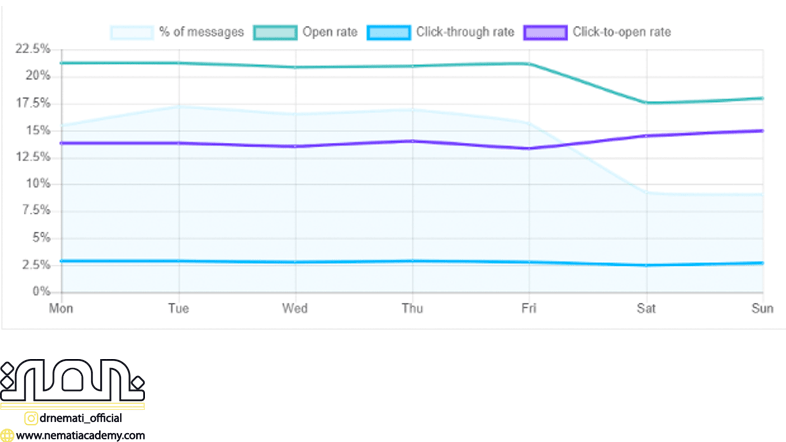Toggle the Click-to-open rate legend label
786x442 pixels.
coord(621,32)
